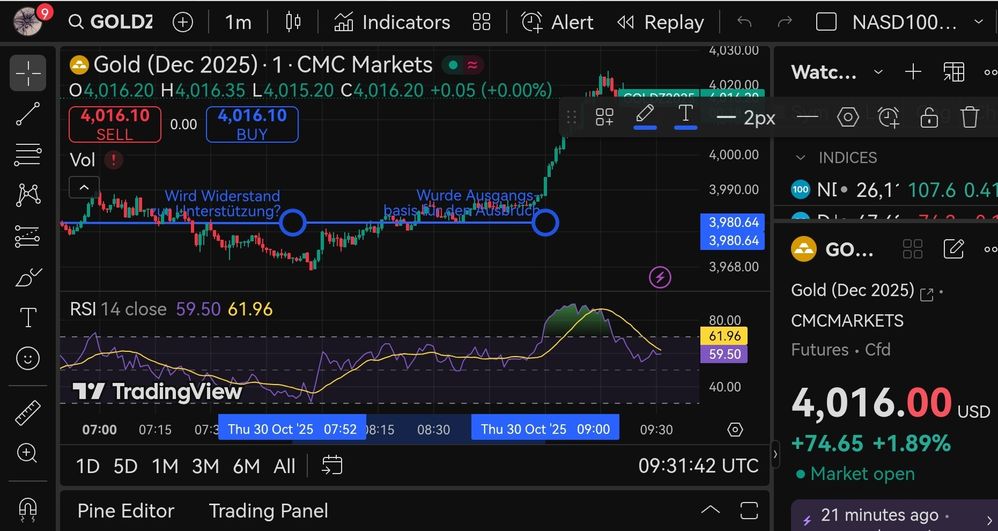Grab the floating toolbar drag handle
Viewport: 998px width, 531px height.
pyautogui.click(x=571, y=117)
